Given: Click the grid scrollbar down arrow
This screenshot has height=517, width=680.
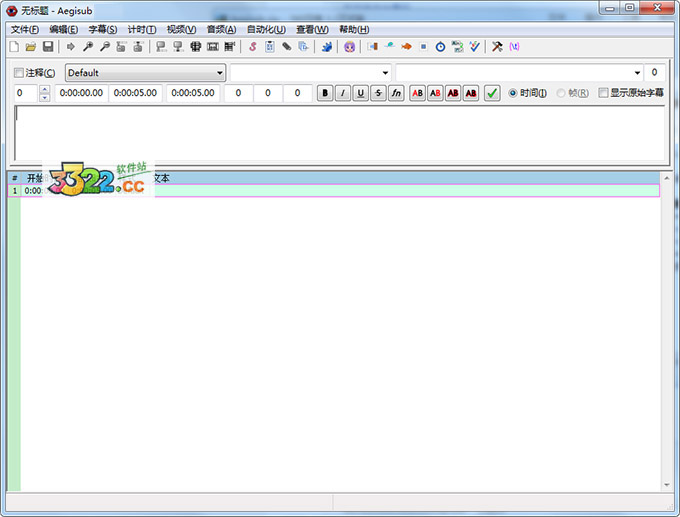Looking at the screenshot, I should [x=667, y=485].
